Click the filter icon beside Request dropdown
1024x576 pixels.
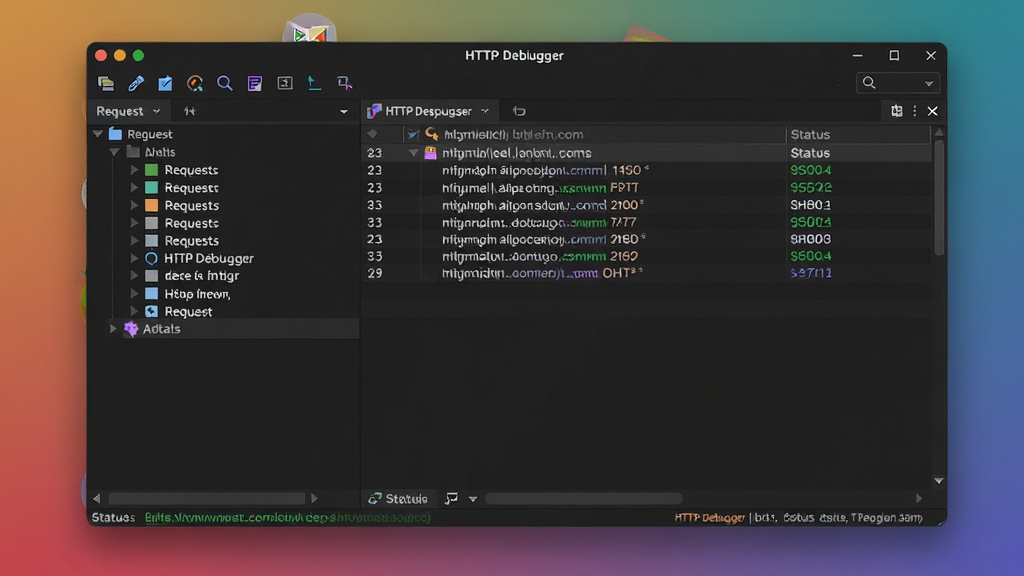pyautogui.click(x=189, y=111)
